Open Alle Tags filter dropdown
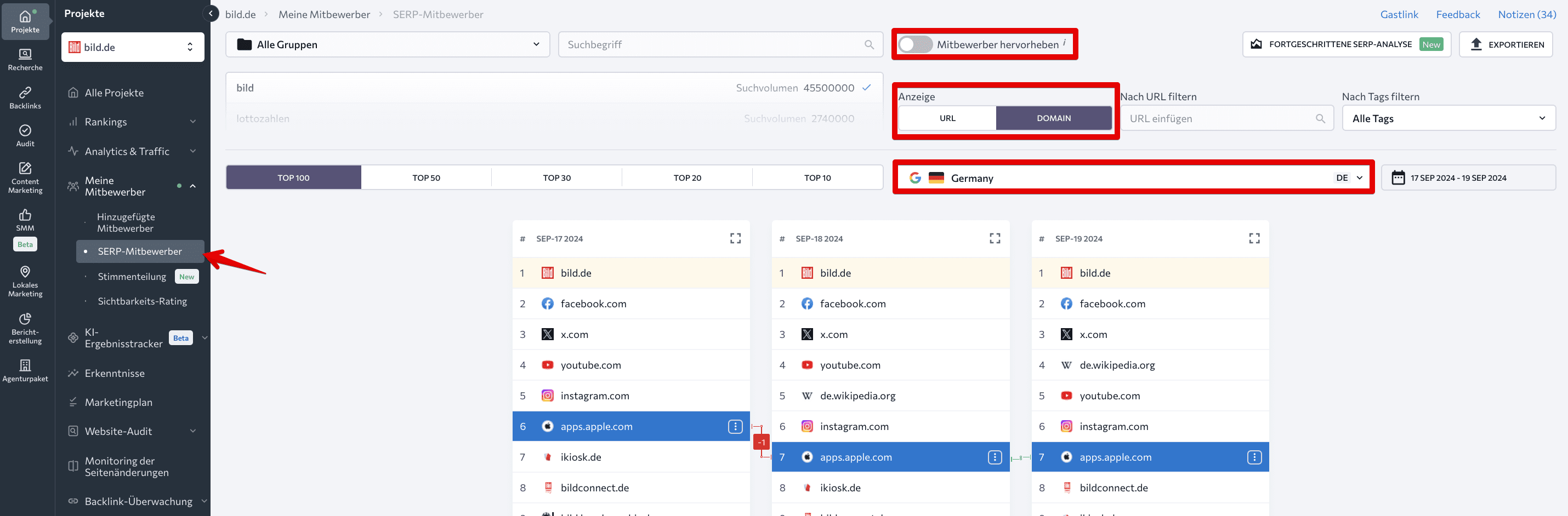This screenshot has width=1568, height=516. coord(1448,118)
